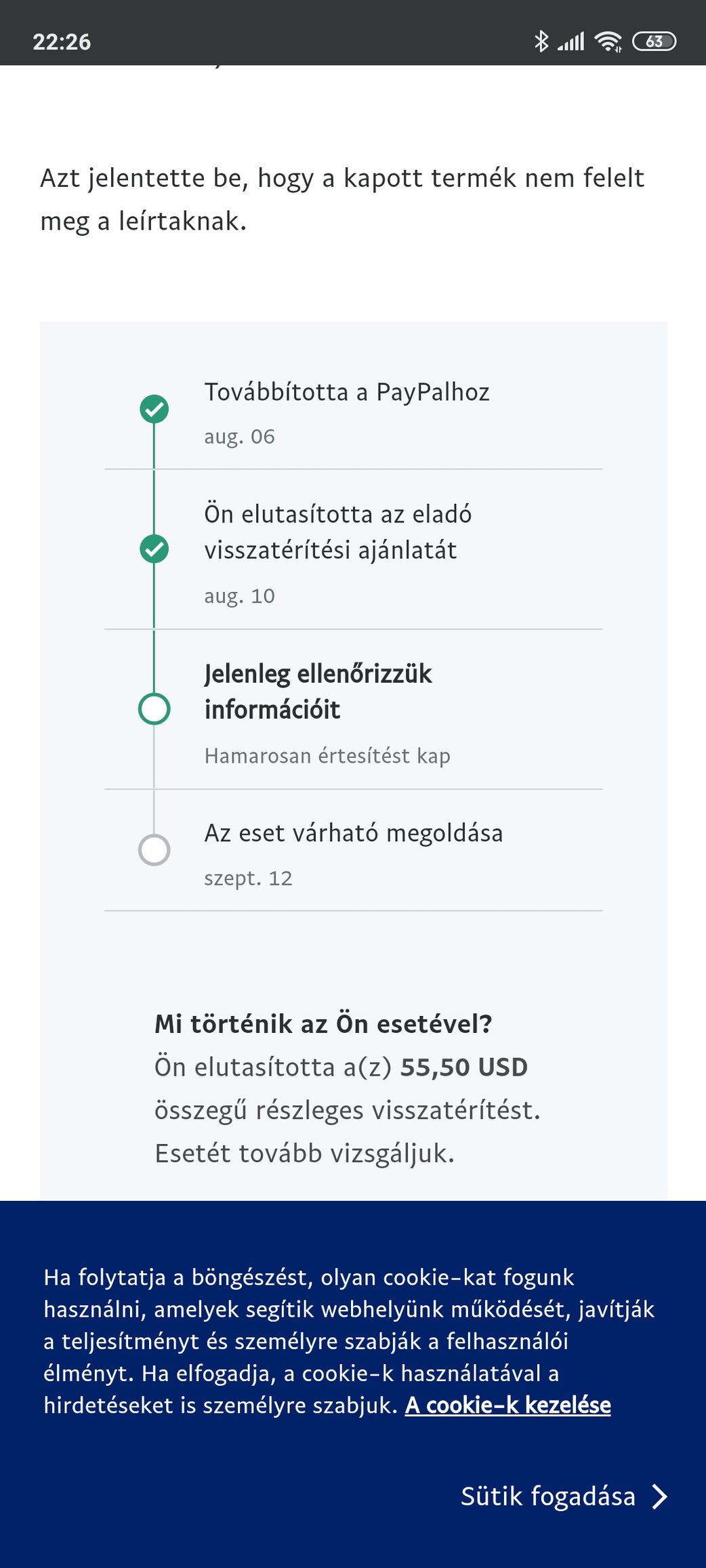706x1568 pixels.
Task: Accept cookies with Sütik fogadása
Action: click(548, 1496)
